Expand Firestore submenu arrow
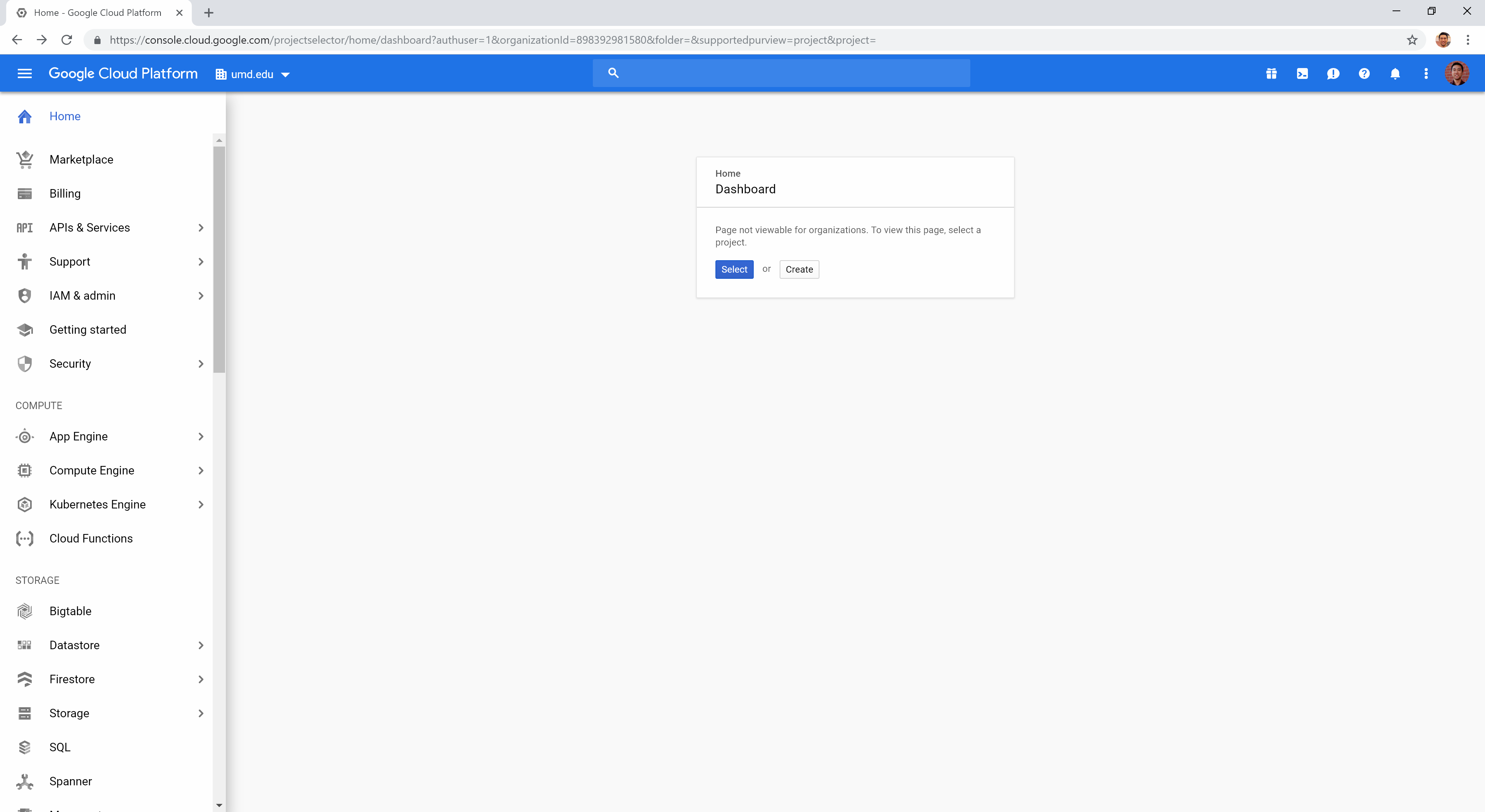1485x812 pixels. [201, 679]
